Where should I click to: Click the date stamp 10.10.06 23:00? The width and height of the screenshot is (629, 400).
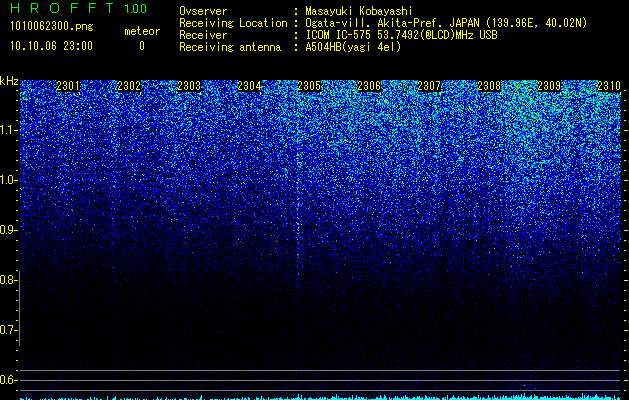pos(51,46)
